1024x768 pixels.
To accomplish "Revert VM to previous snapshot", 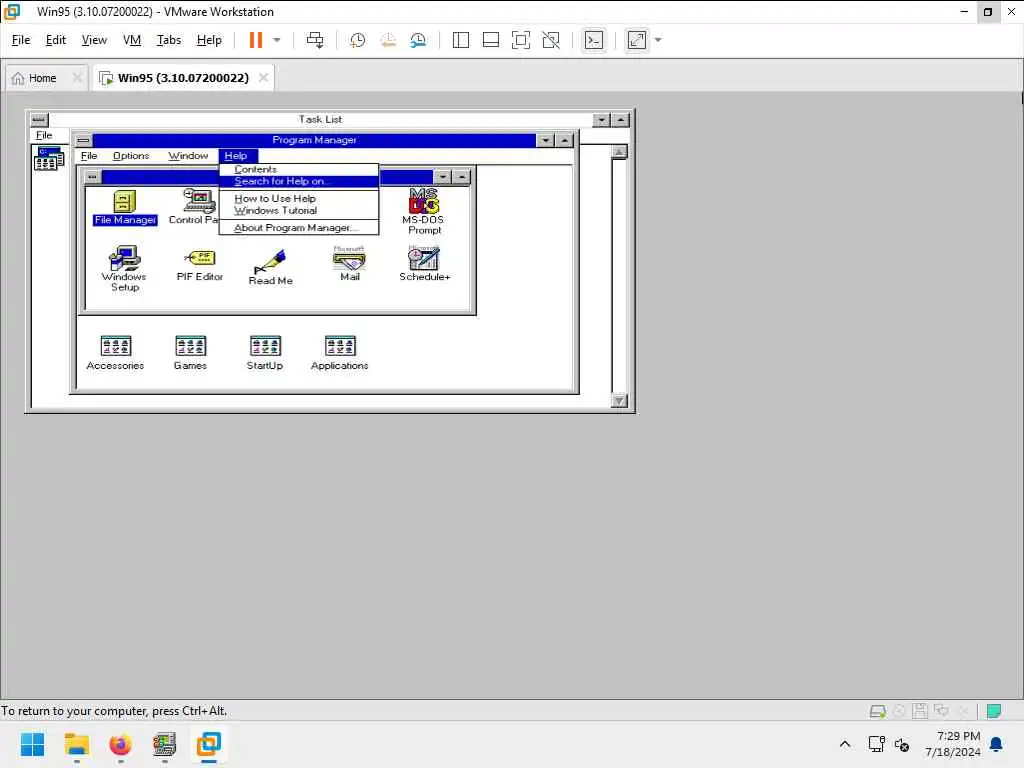I will pyautogui.click(x=388, y=40).
